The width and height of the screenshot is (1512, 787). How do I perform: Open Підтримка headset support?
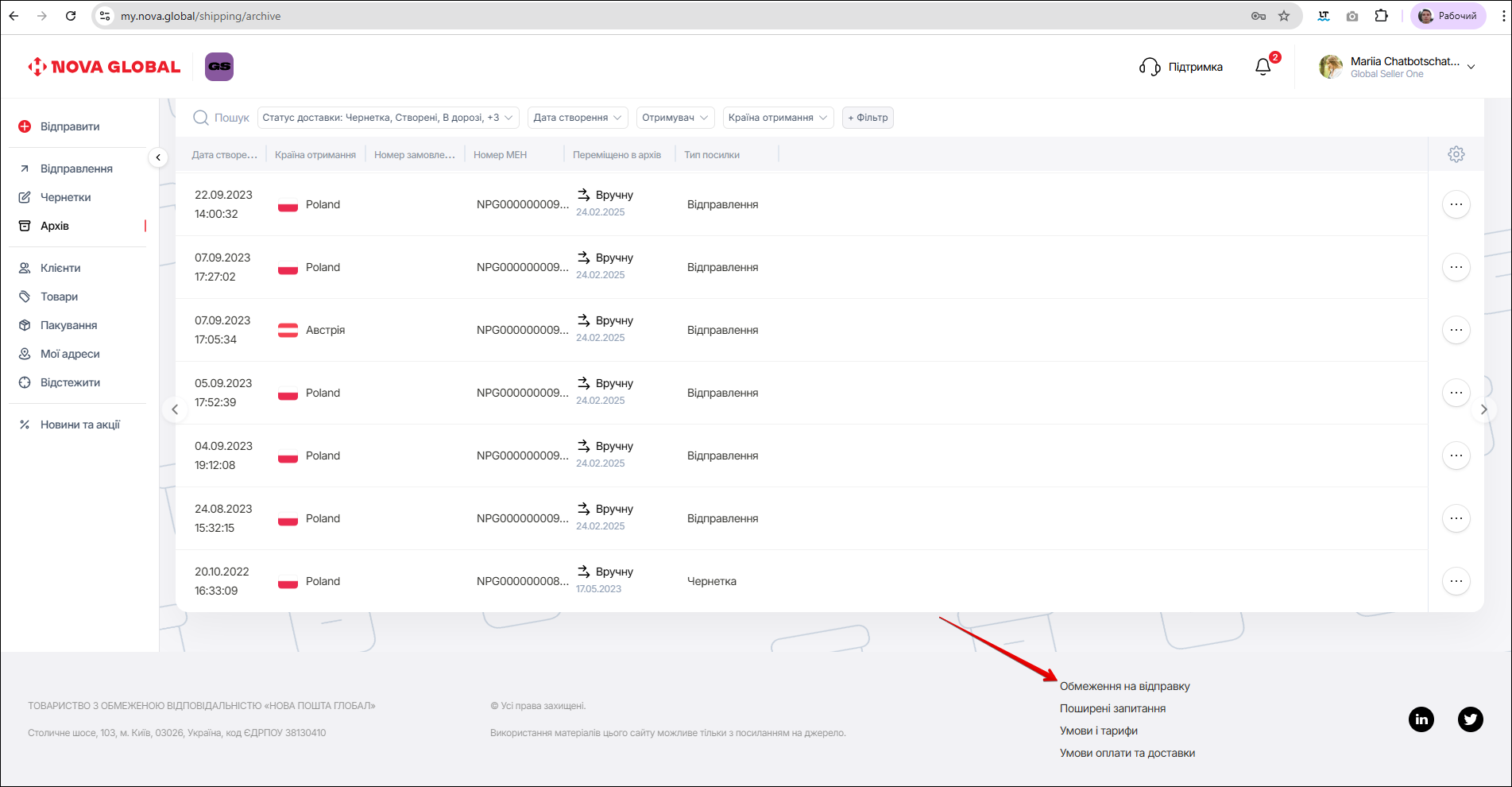coord(1181,67)
